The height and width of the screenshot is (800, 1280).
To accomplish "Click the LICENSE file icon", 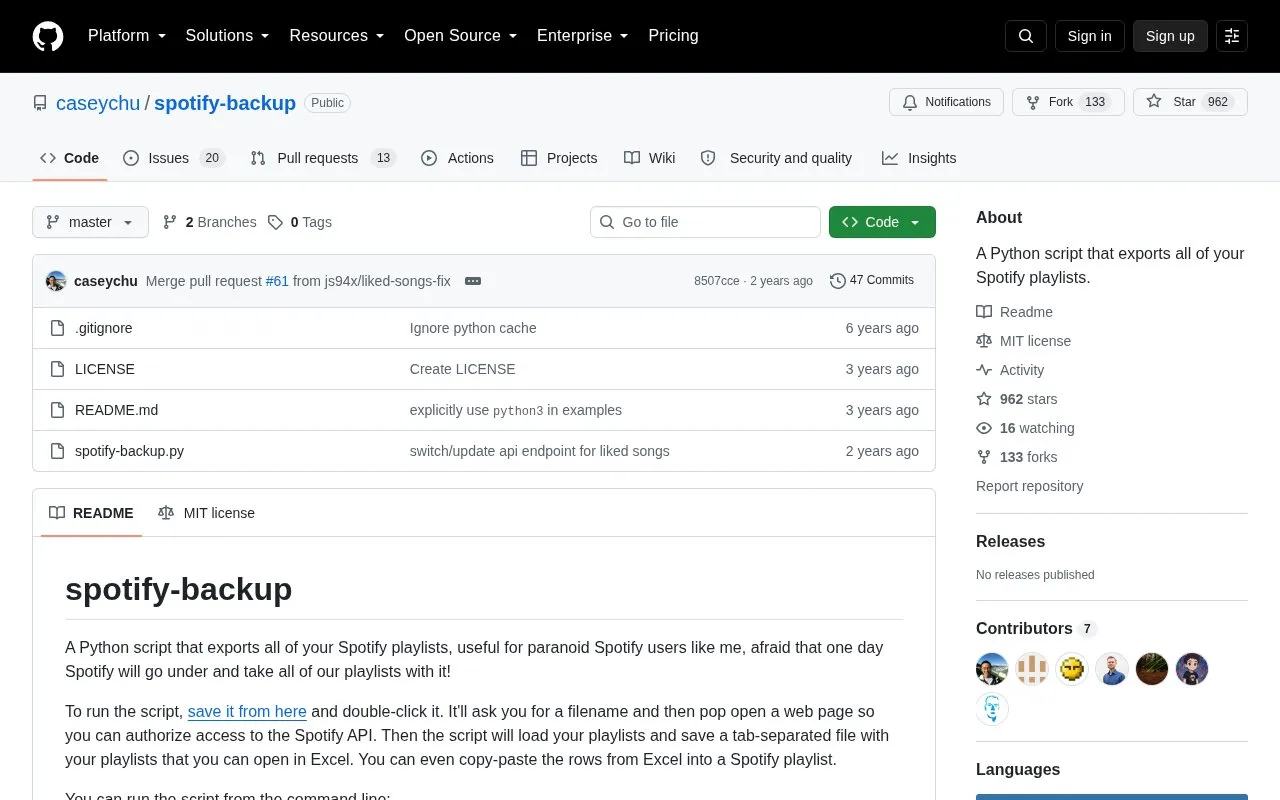I will (57, 369).
